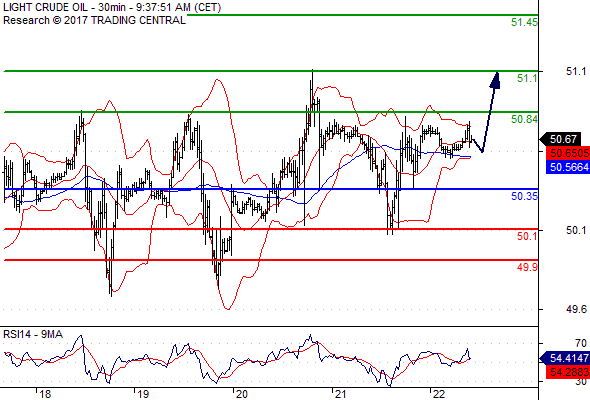Click the RSI axis value 70
Viewport: 590px width, 400px height.
click(581, 343)
